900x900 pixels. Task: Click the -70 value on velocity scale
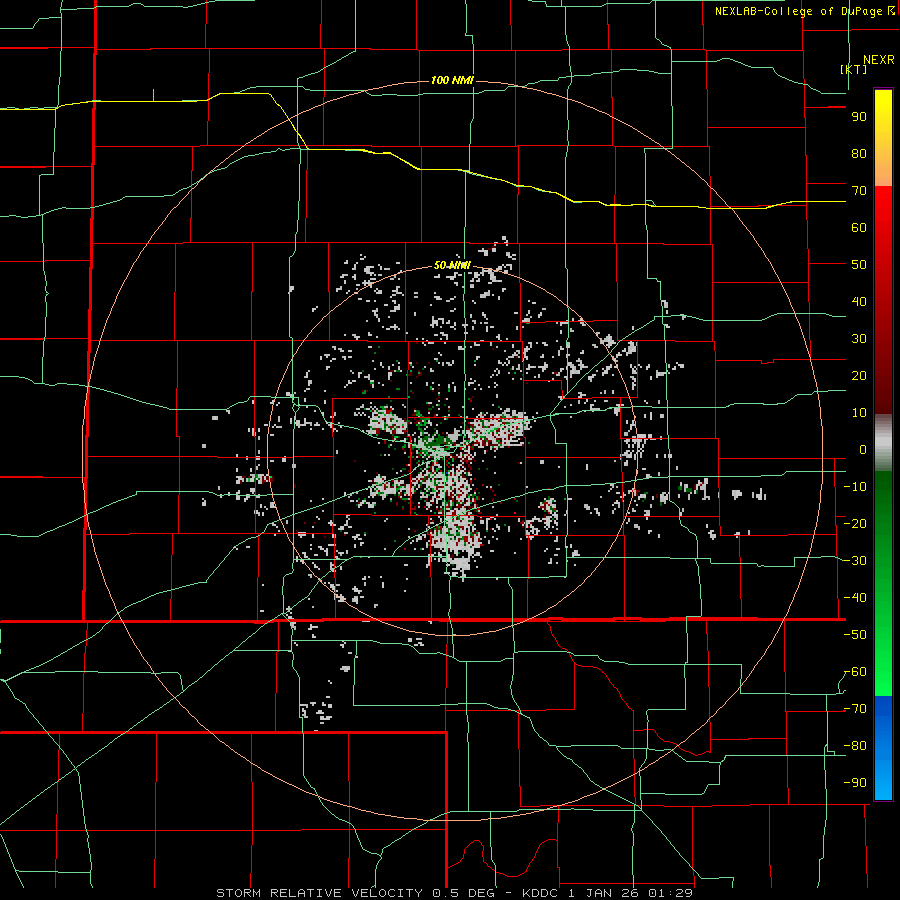point(855,709)
